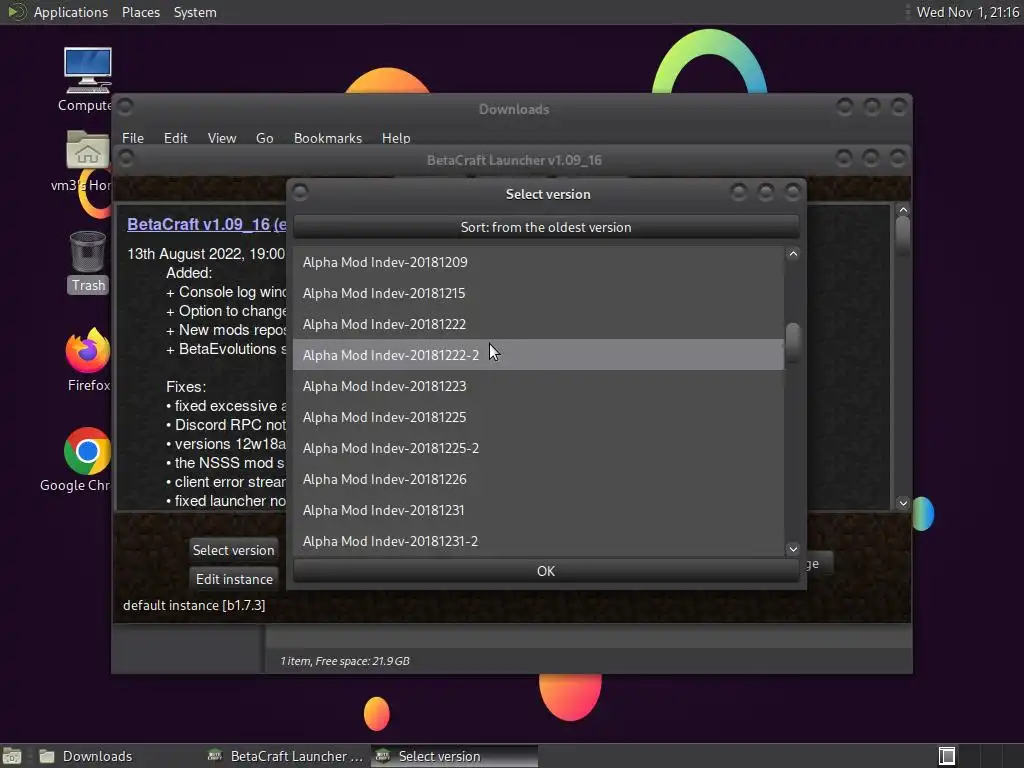Open the Places menu
The height and width of the screenshot is (768, 1024).
(140, 12)
